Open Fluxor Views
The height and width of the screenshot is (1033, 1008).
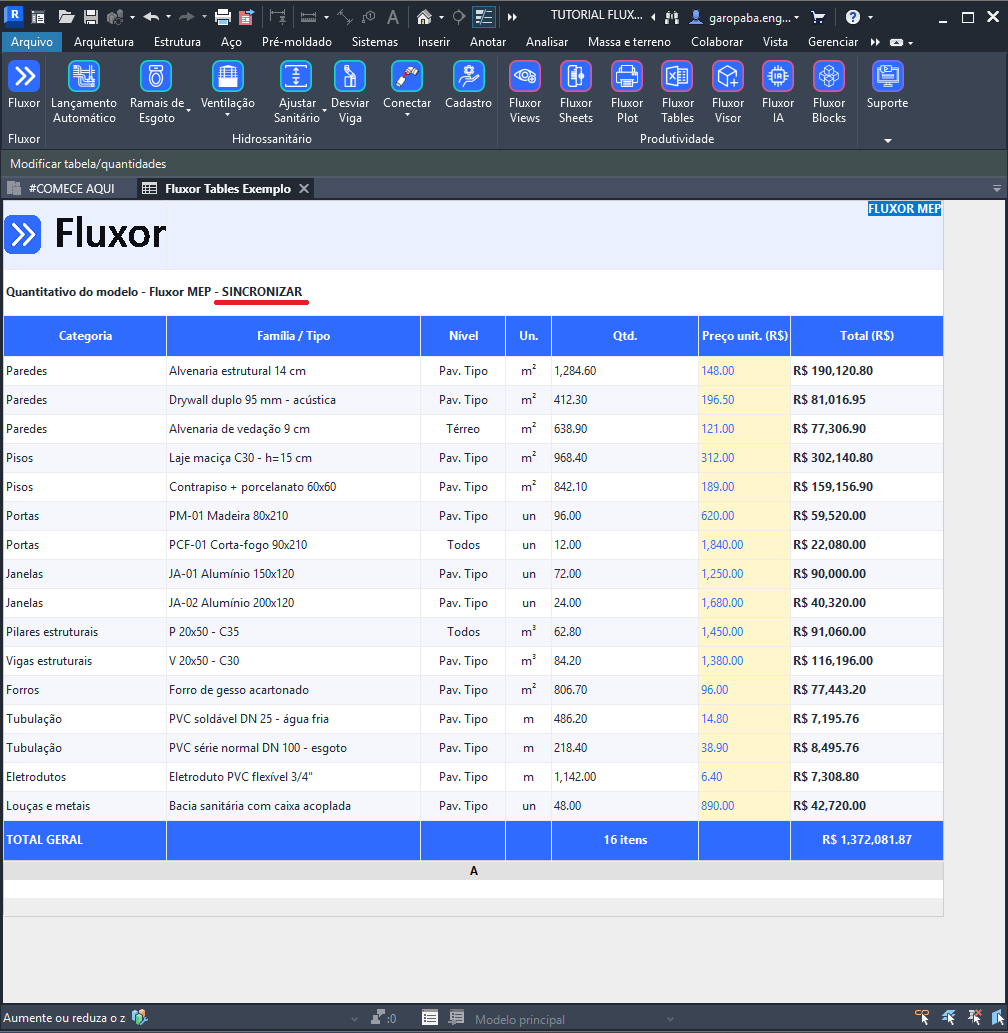click(525, 92)
